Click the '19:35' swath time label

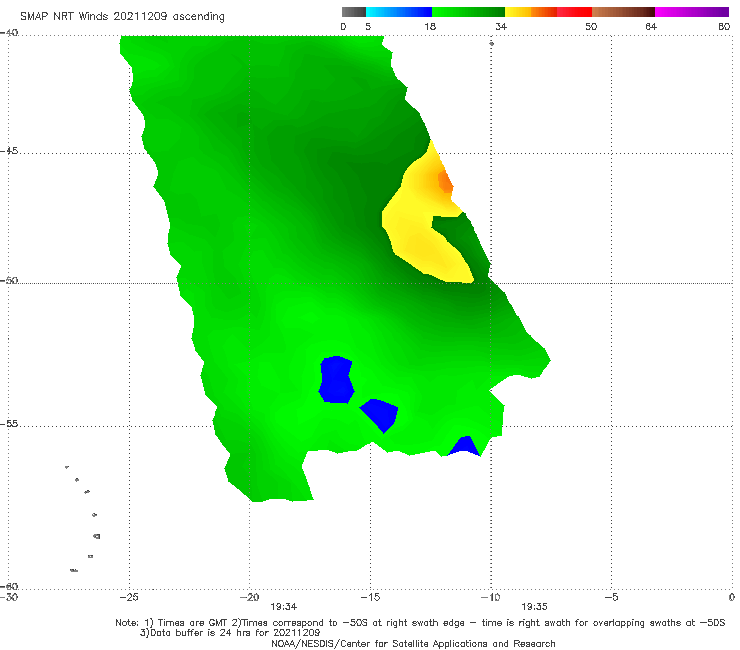[x=534, y=607]
